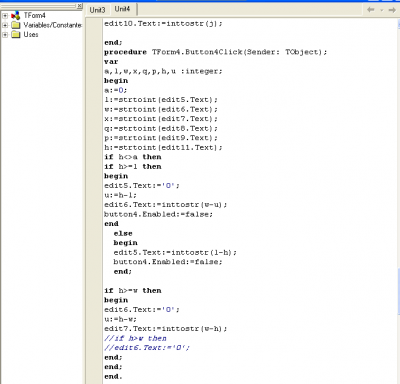Click the line 'edit7.Text:=inttostr(w-h);'
The height and width of the screenshot is (384, 400).
[x=165, y=329]
